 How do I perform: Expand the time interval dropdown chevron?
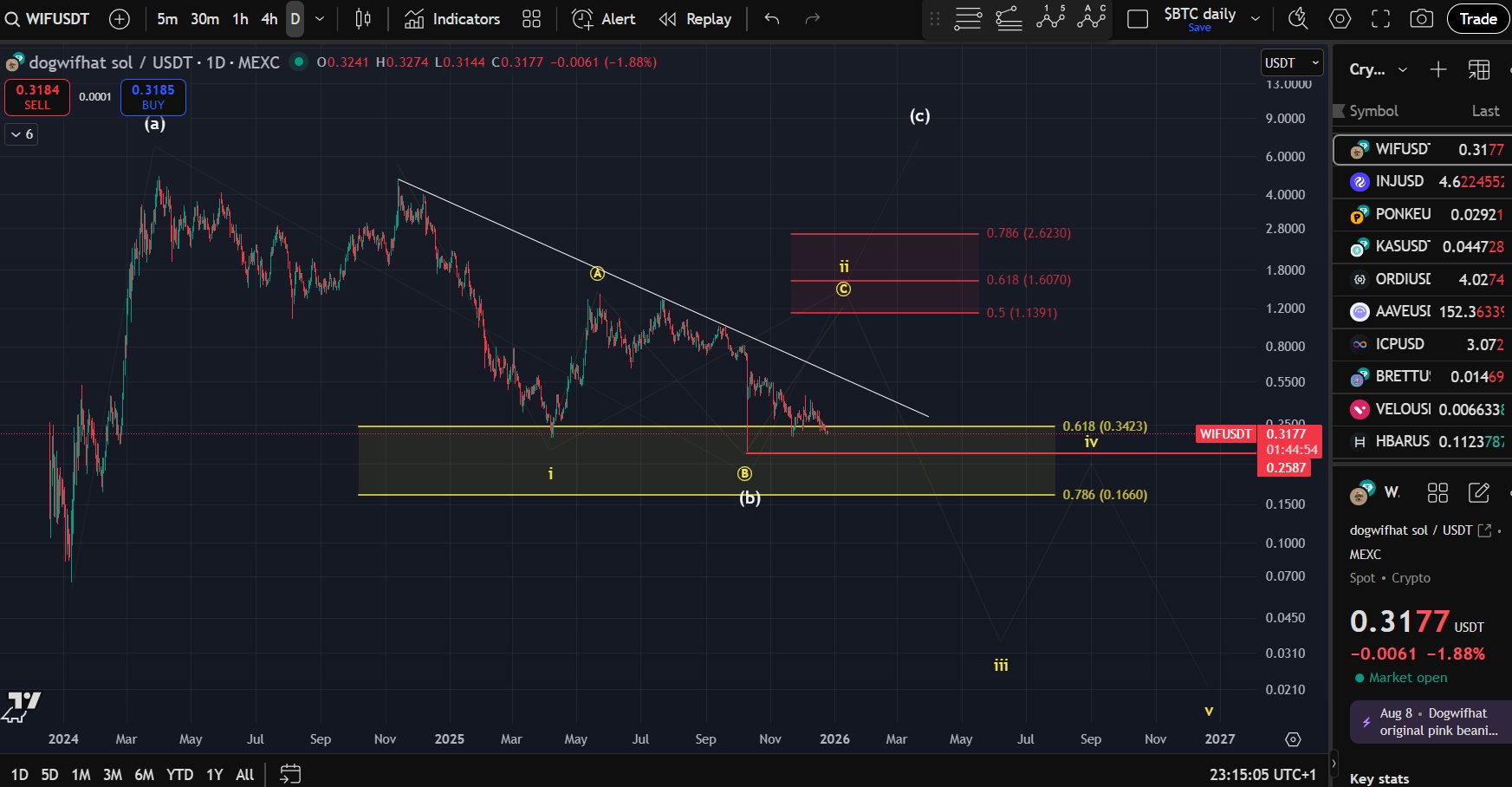(320, 19)
